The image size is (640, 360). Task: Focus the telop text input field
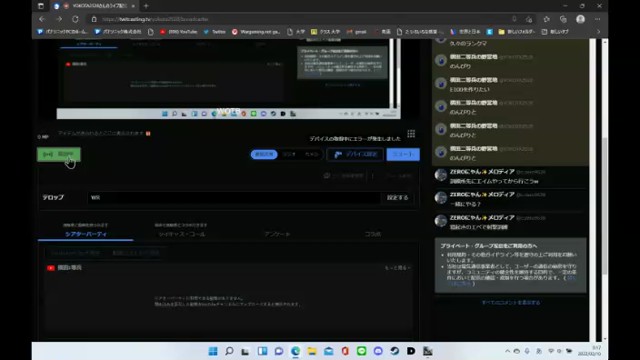click(233, 198)
